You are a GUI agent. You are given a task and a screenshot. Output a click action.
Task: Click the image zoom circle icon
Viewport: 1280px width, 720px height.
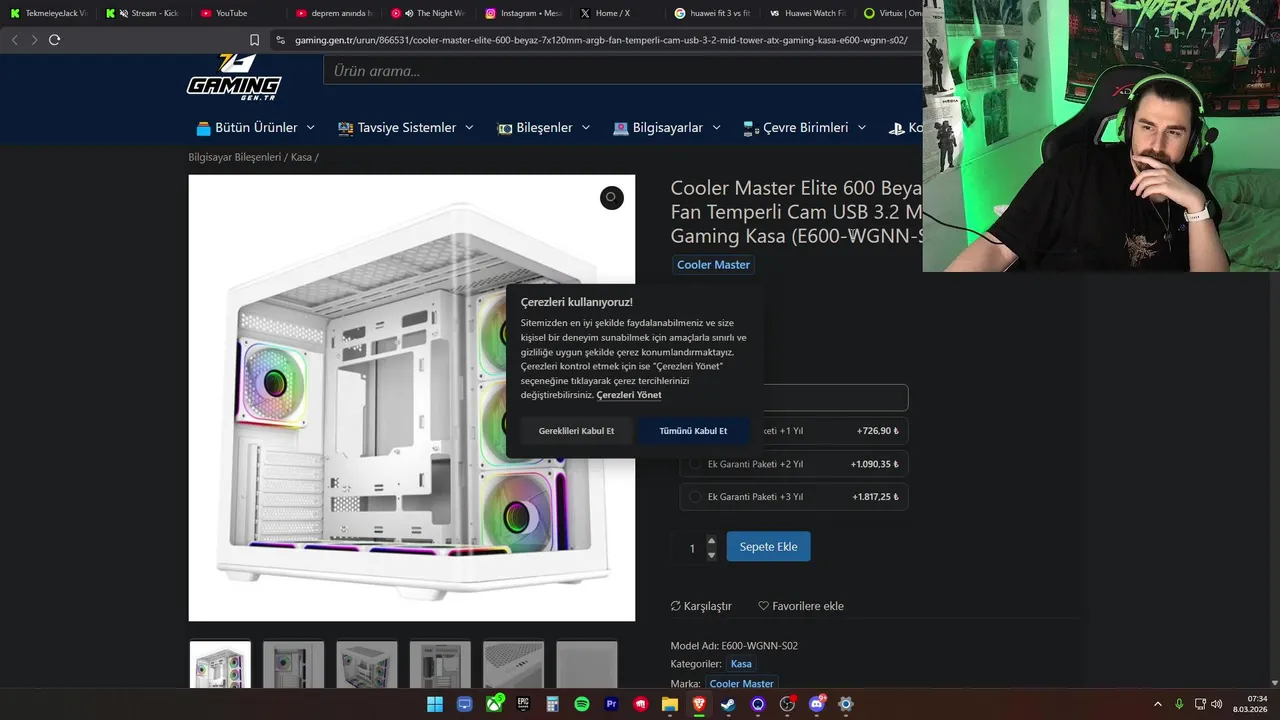click(611, 198)
